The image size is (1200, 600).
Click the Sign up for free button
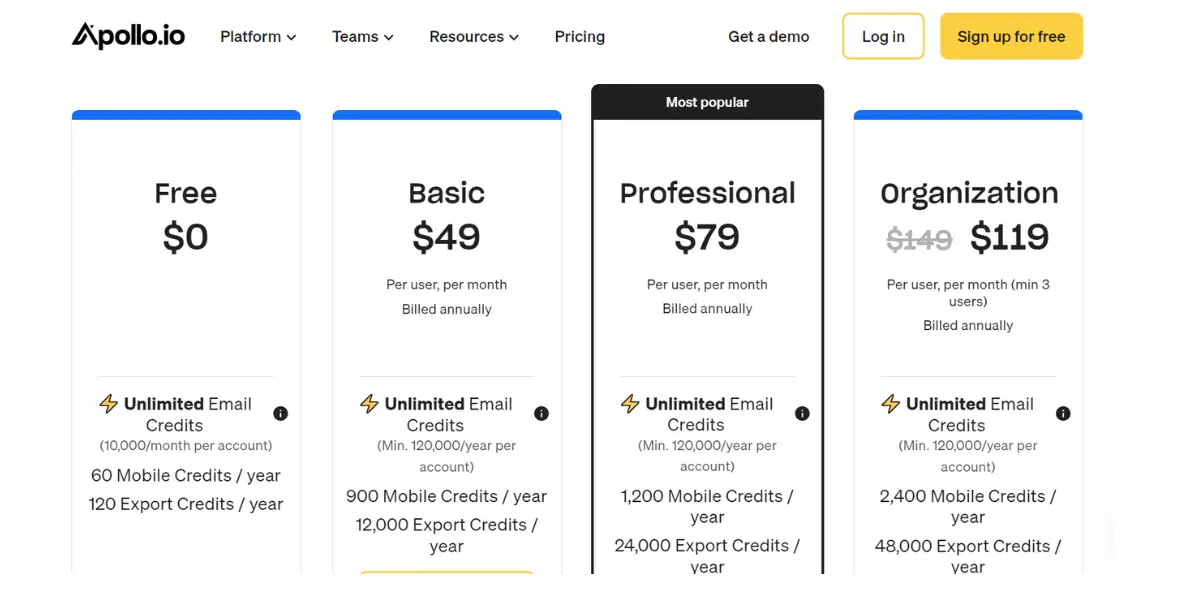(1011, 36)
